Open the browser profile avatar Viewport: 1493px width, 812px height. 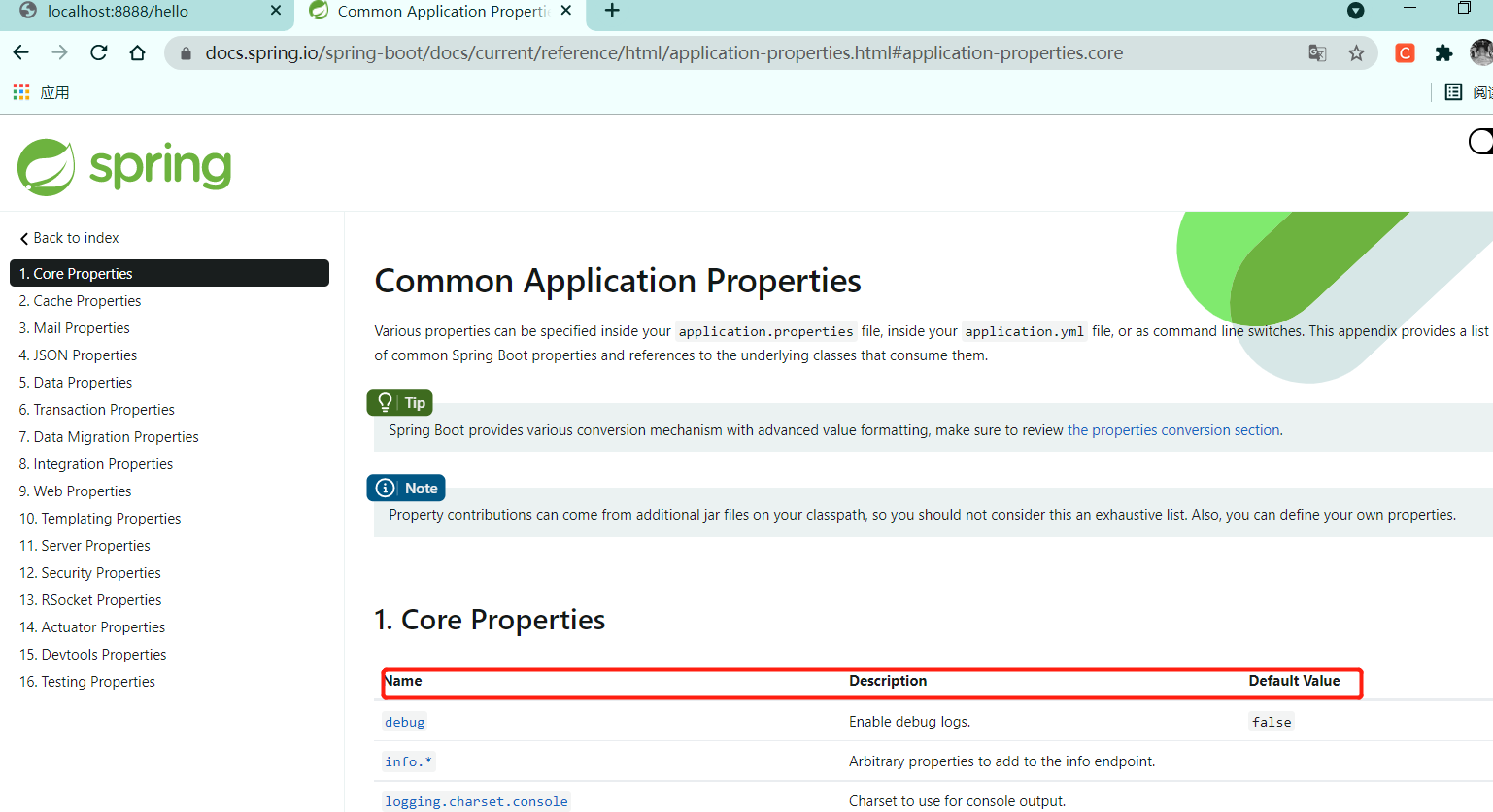tap(1481, 53)
